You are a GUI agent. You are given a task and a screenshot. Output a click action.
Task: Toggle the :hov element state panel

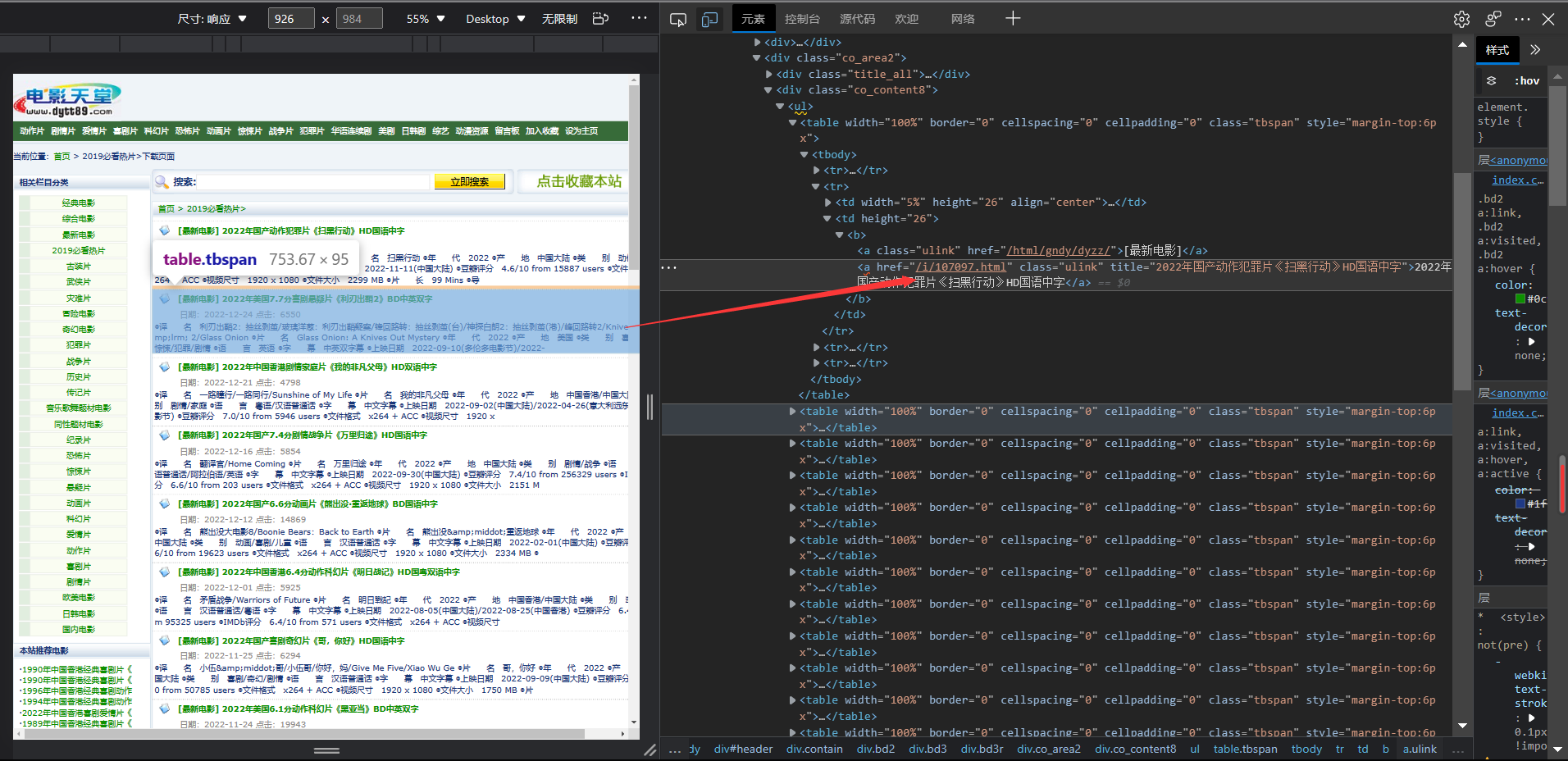pyautogui.click(x=1527, y=80)
